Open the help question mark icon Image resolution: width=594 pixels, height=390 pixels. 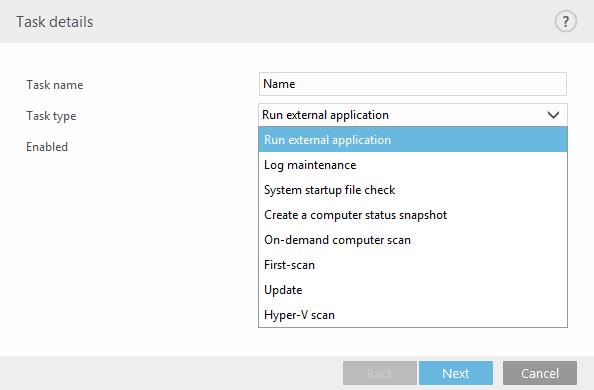565,21
